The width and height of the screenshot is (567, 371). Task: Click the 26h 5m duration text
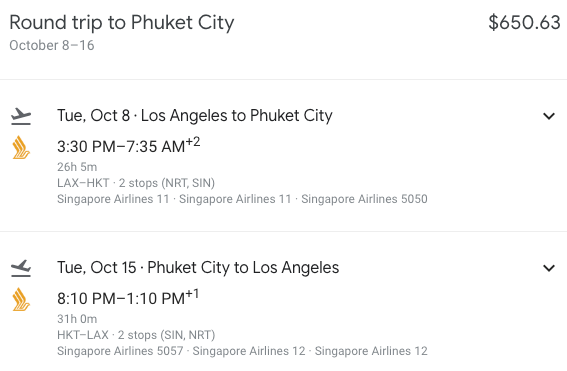click(x=77, y=167)
